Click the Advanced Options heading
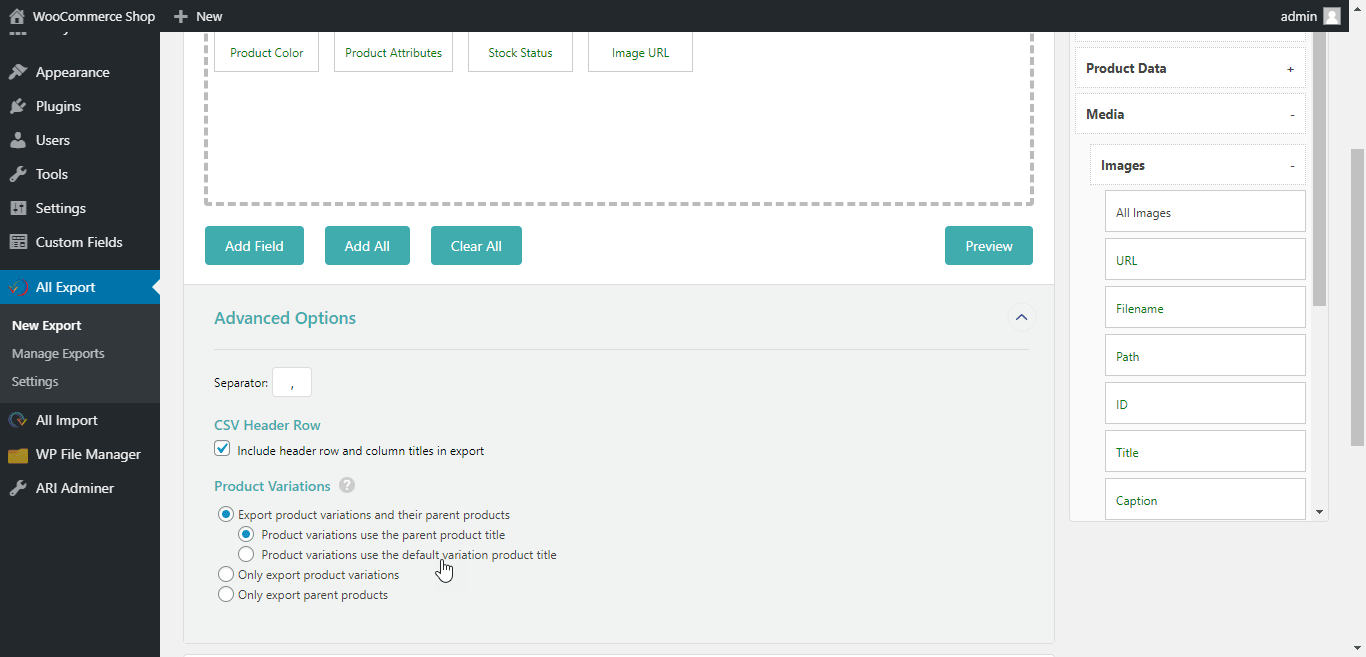The image size is (1366, 657). click(285, 318)
